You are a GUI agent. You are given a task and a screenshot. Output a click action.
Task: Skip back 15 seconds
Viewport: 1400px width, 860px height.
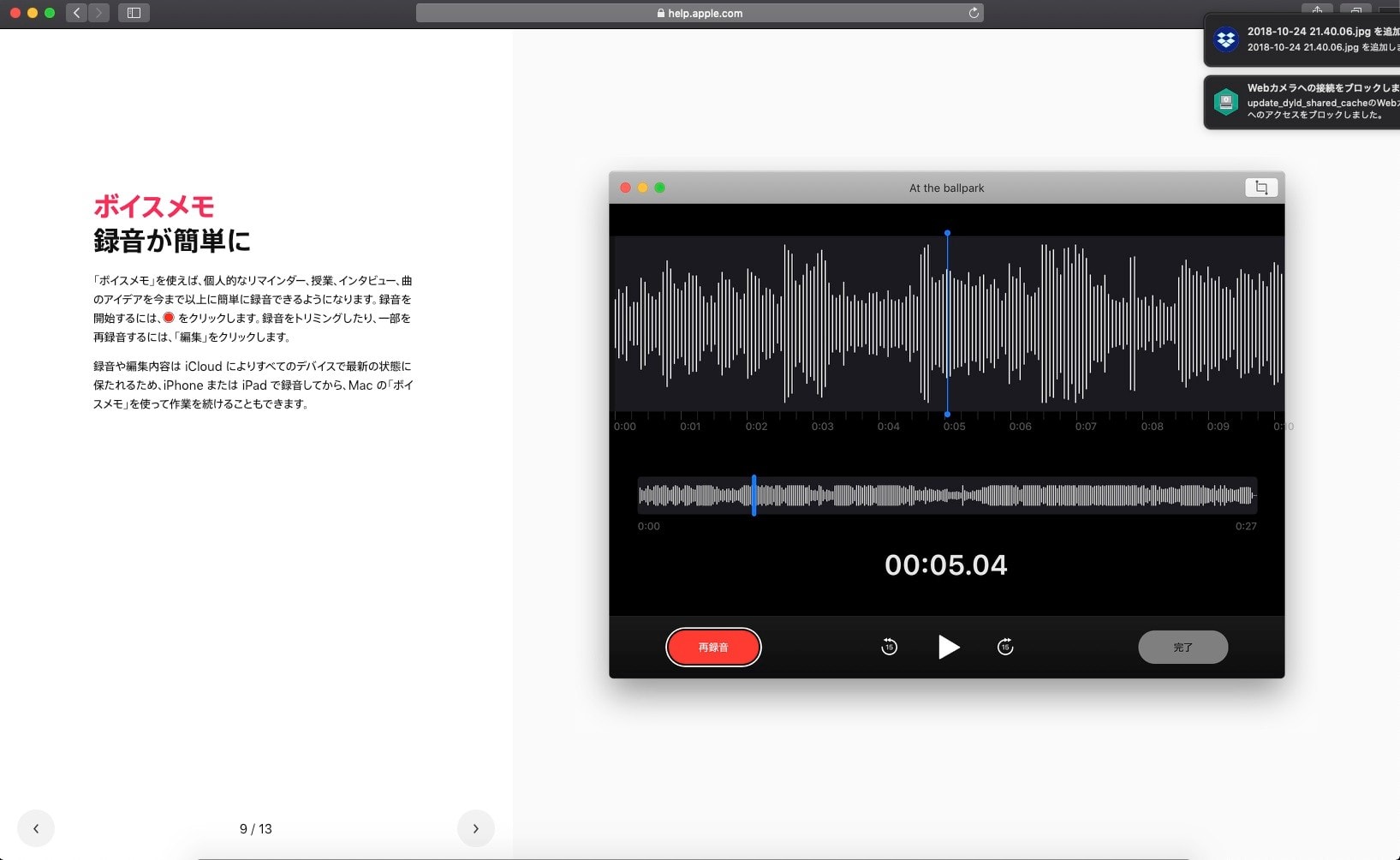[889, 647]
